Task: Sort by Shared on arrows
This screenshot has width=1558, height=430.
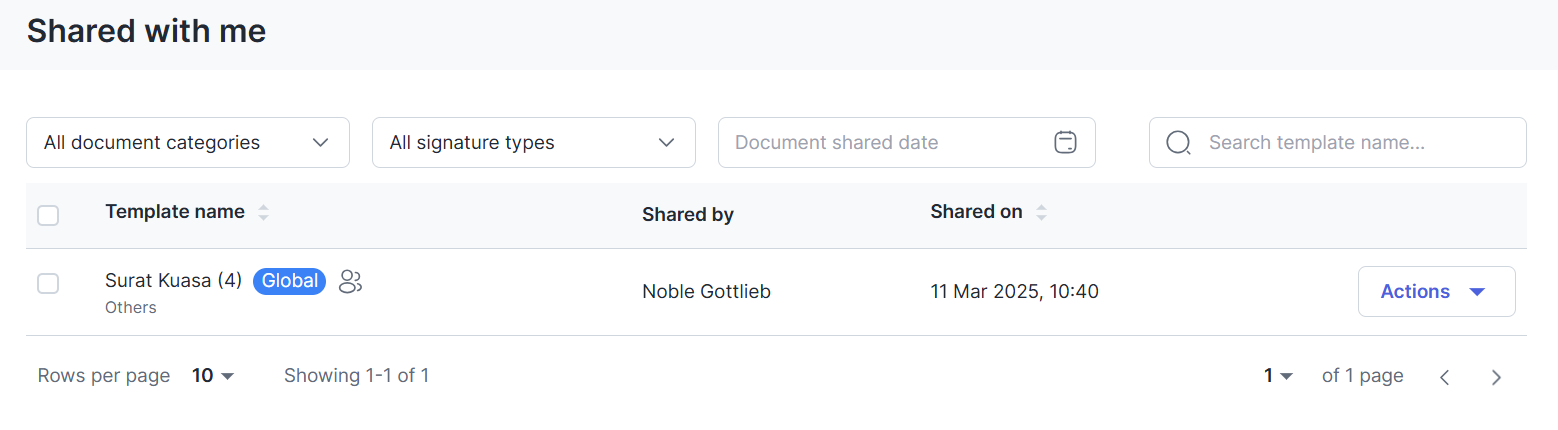Action: point(1041,212)
